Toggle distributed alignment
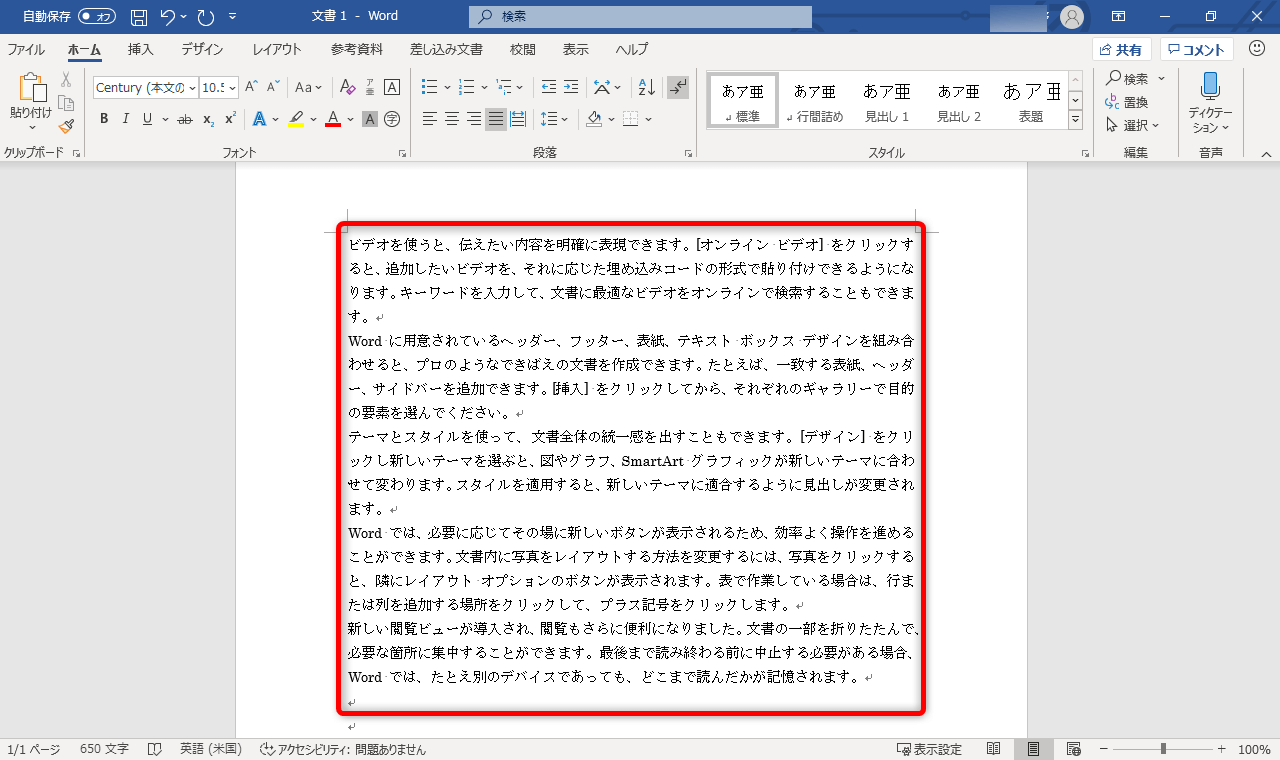The image size is (1280, 760). pyautogui.click(x=518, y=119)
